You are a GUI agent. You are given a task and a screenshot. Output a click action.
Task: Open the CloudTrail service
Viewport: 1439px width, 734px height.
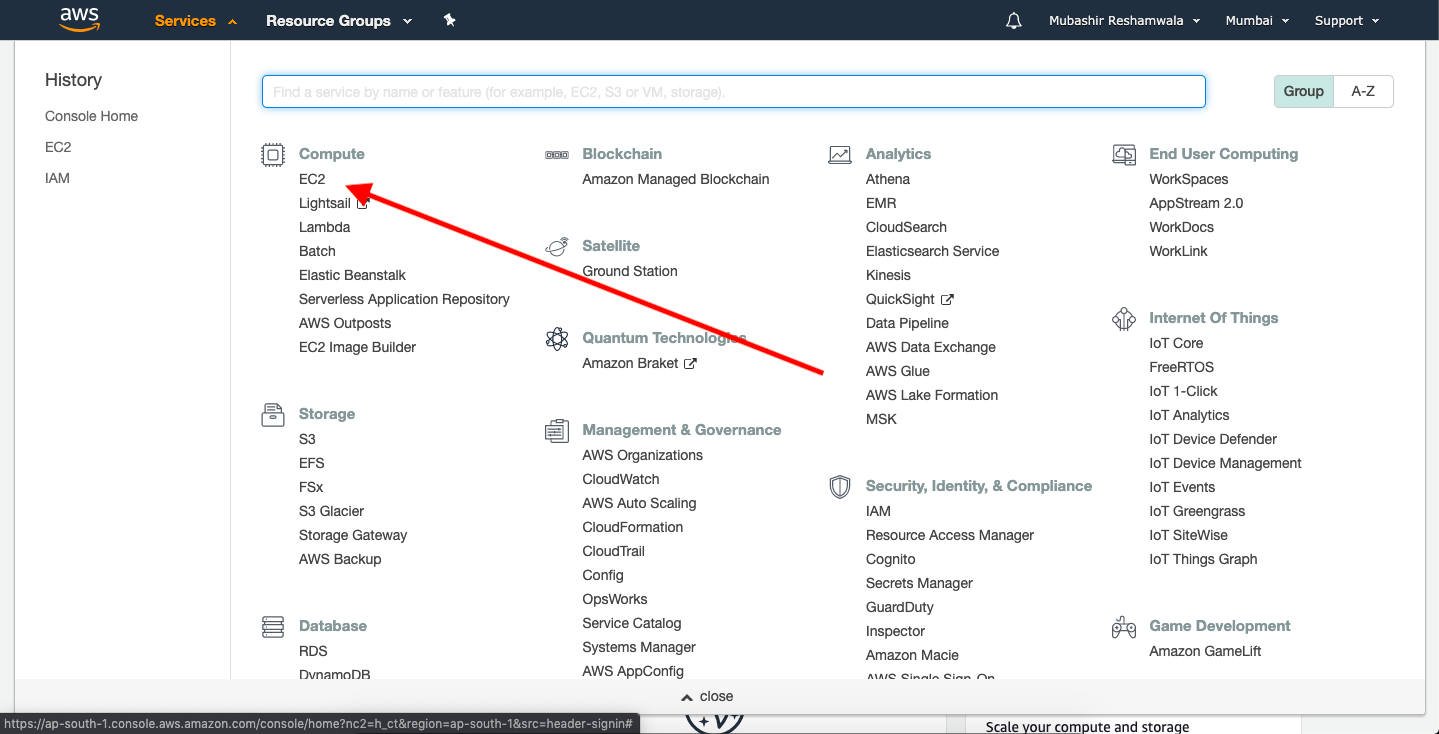(x=614, y=551)
